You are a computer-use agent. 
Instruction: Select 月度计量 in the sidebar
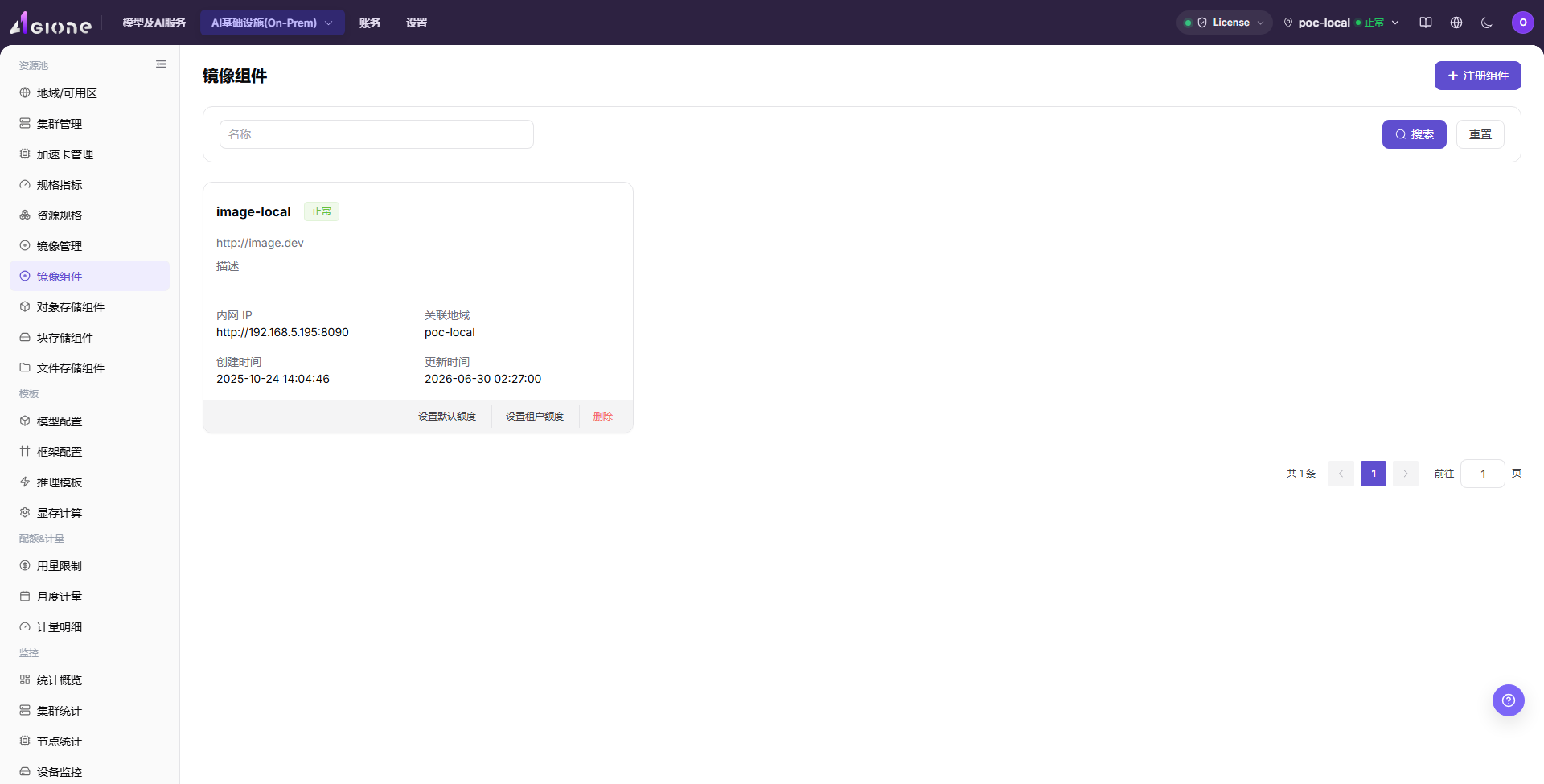[89, 597]
